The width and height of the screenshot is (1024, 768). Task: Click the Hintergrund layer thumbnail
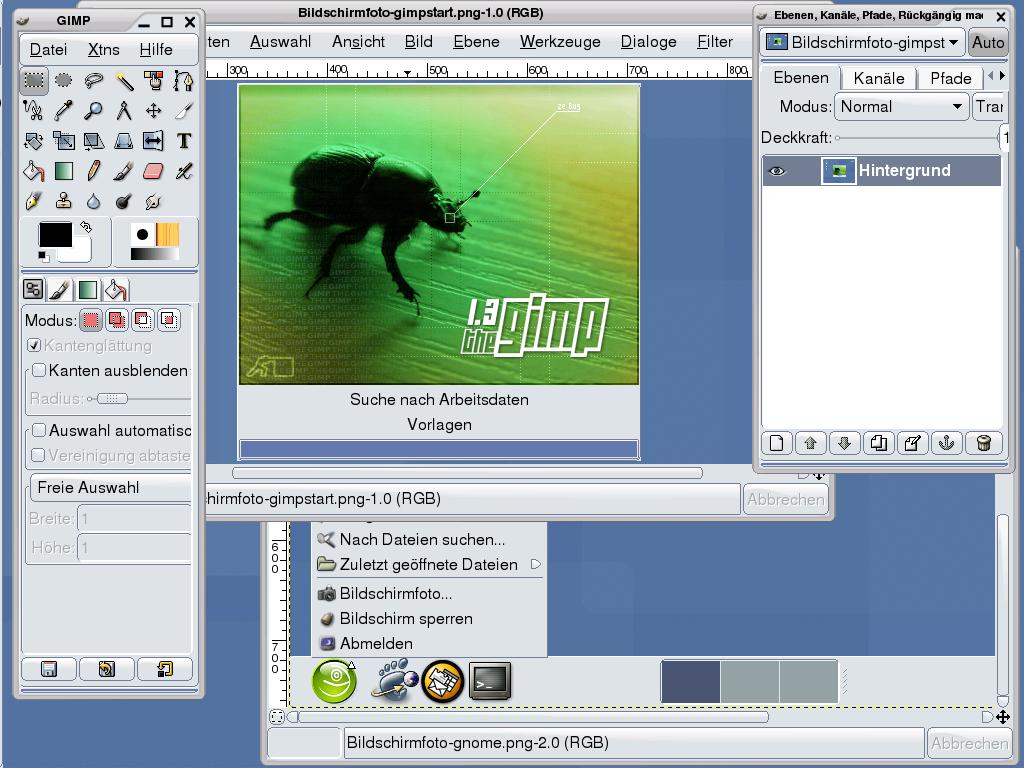click(839, 171)
